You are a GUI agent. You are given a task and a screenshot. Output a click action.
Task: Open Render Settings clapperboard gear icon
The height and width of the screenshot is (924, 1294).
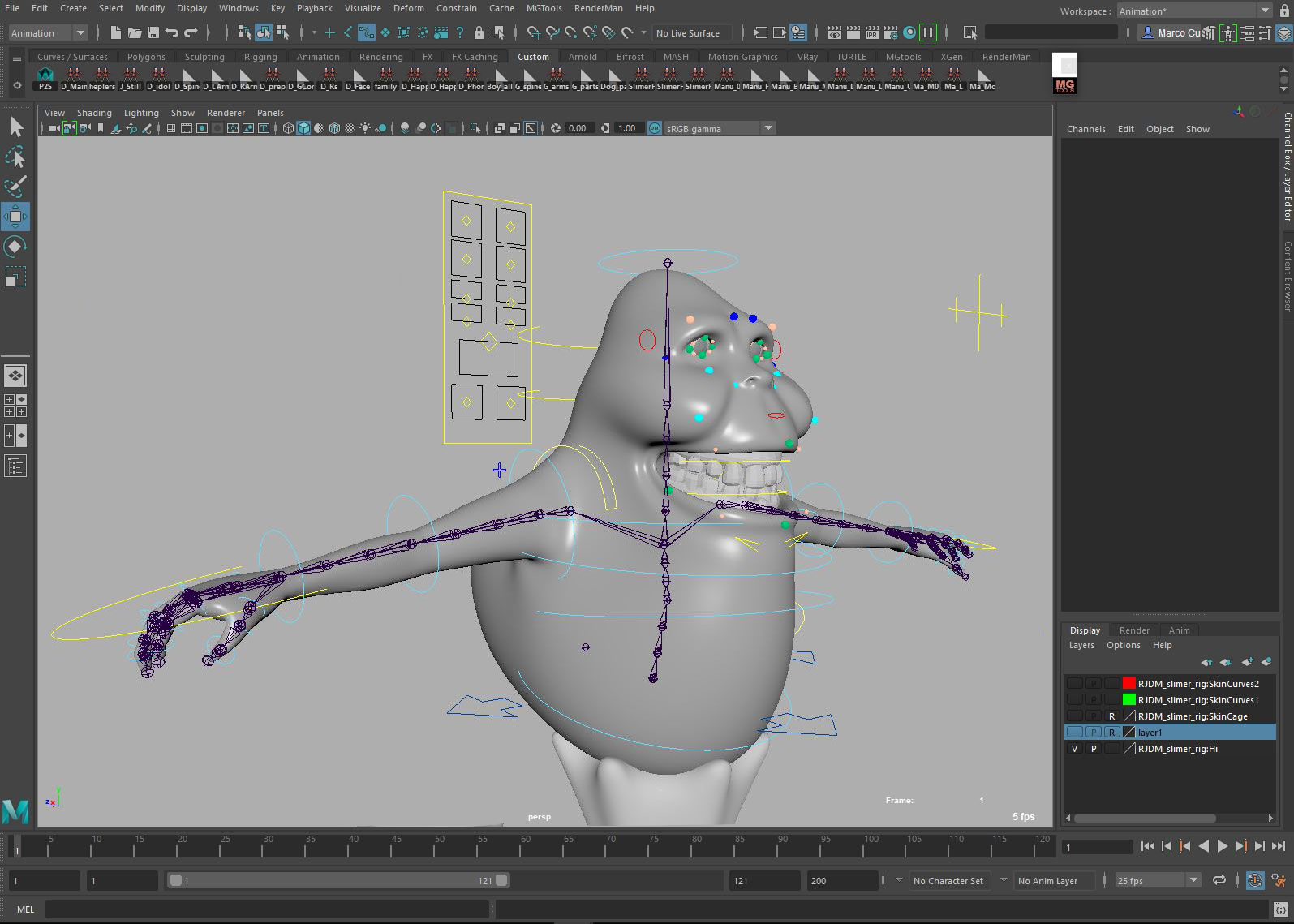click(891, 32)
